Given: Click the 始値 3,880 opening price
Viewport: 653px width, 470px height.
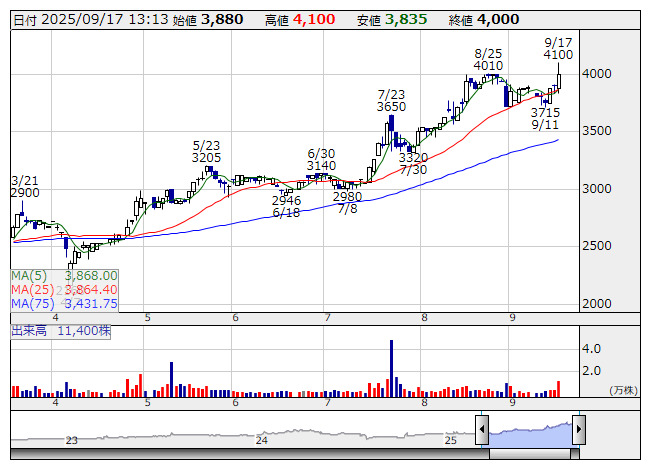Looking at the screenshot, I should pyautogui.click(x=208, y=20).
